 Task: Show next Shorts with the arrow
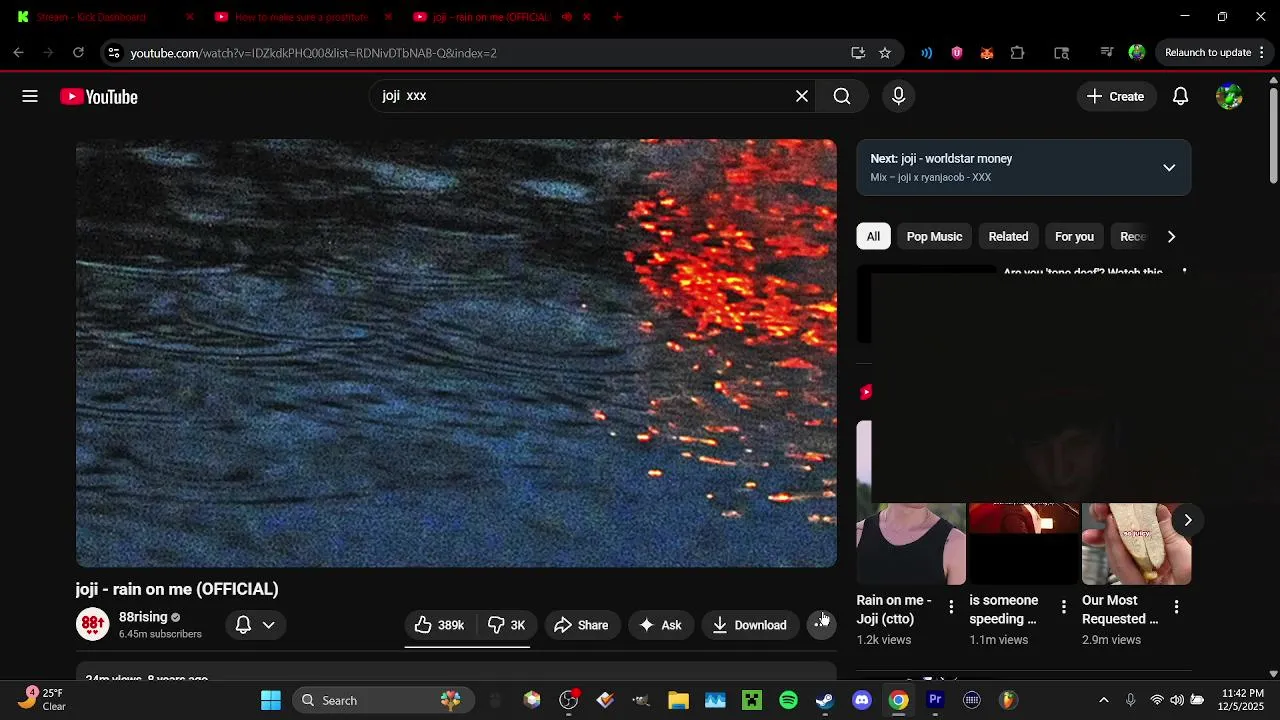(1187, 520)
